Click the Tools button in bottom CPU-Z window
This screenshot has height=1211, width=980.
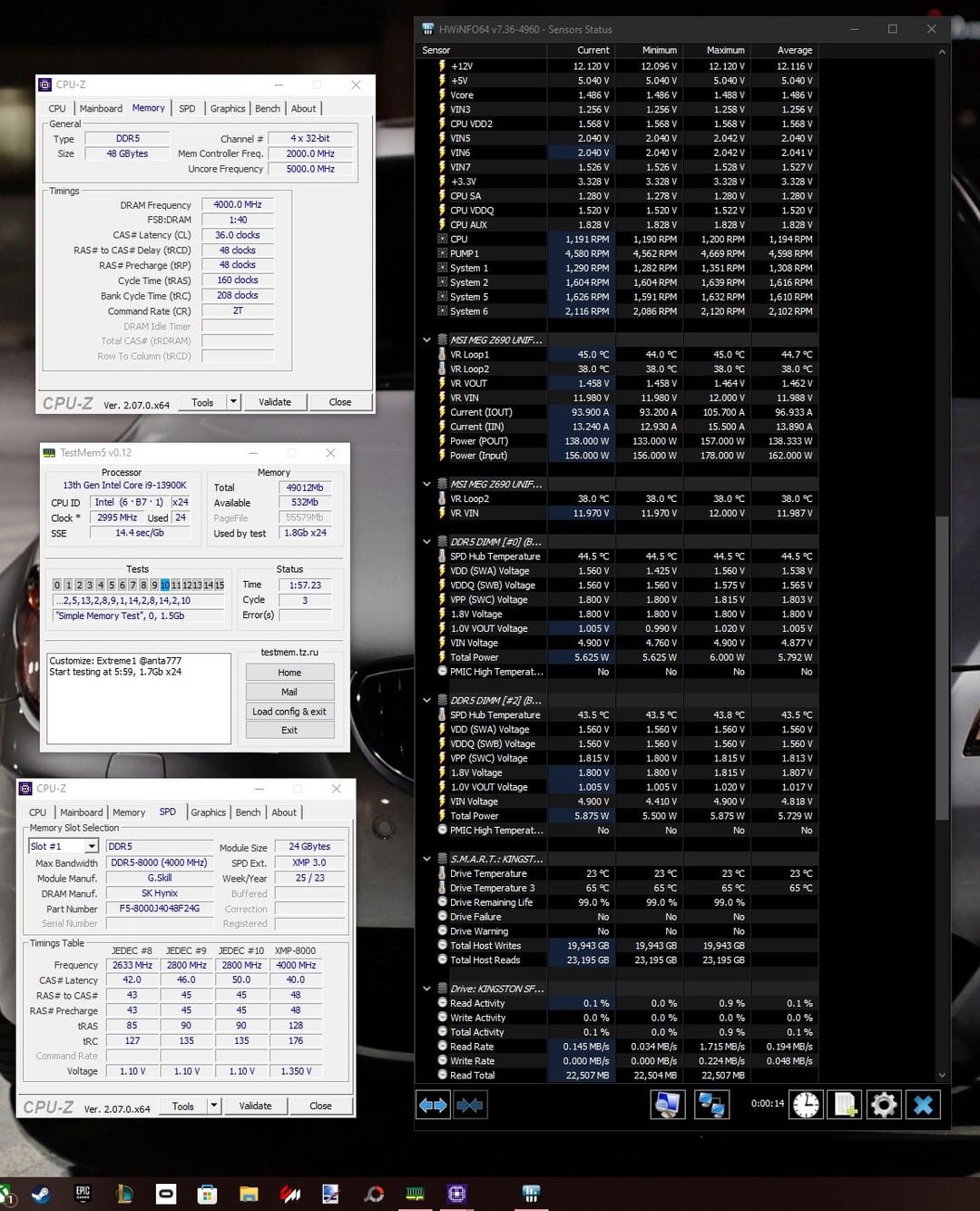(183, 1106)
